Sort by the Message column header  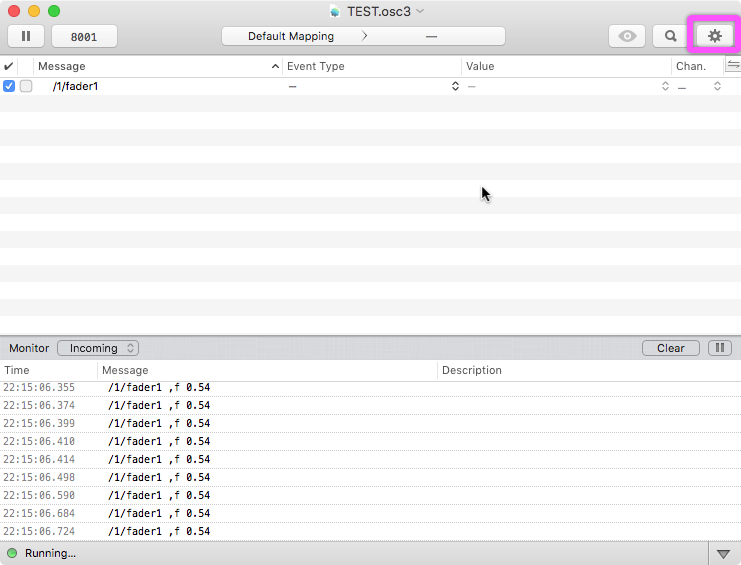(x=150, y=66)
